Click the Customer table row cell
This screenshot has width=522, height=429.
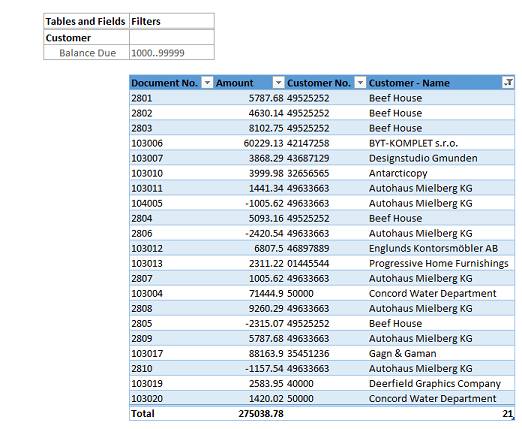[86, 37]
